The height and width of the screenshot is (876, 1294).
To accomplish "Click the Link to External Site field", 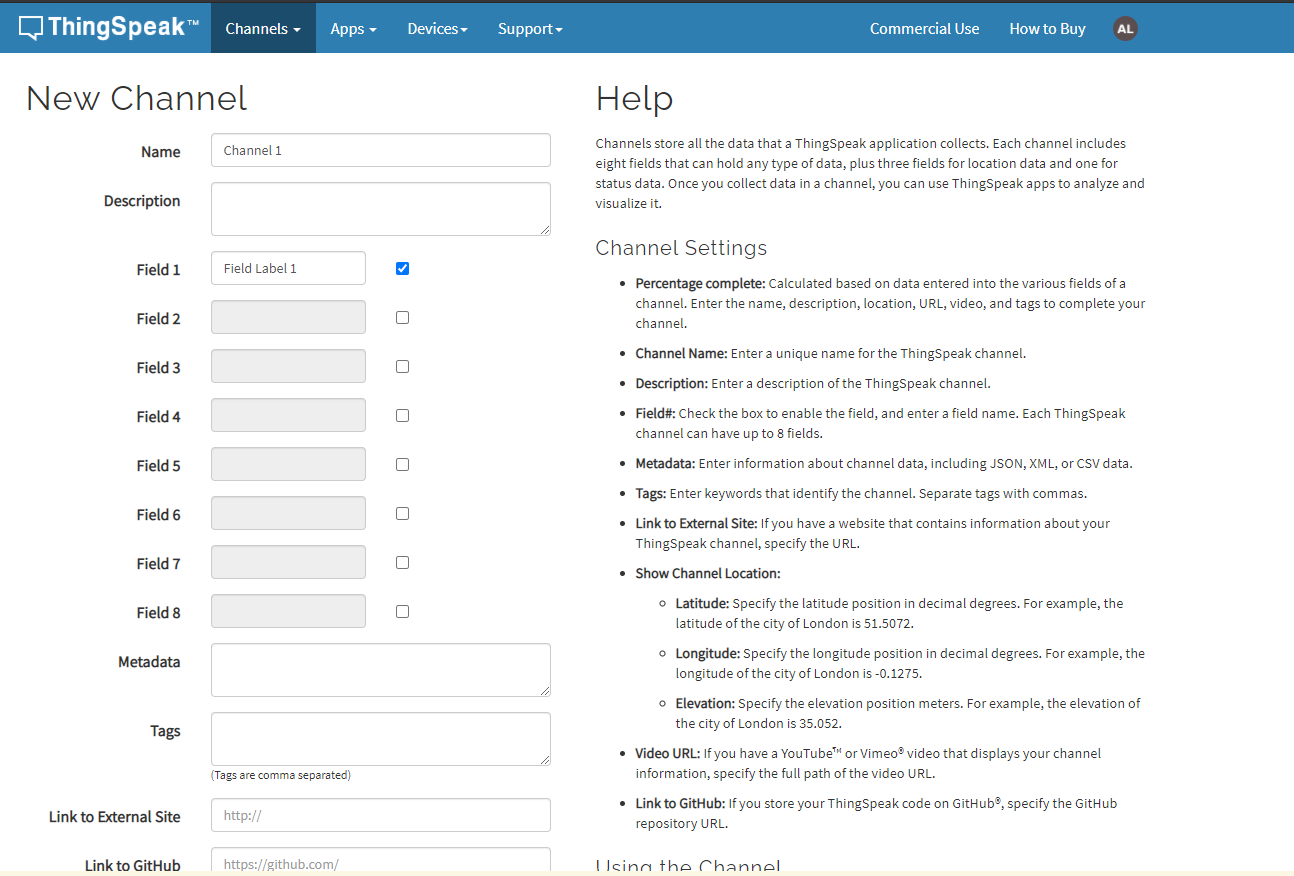I will (x=380, y=815).
